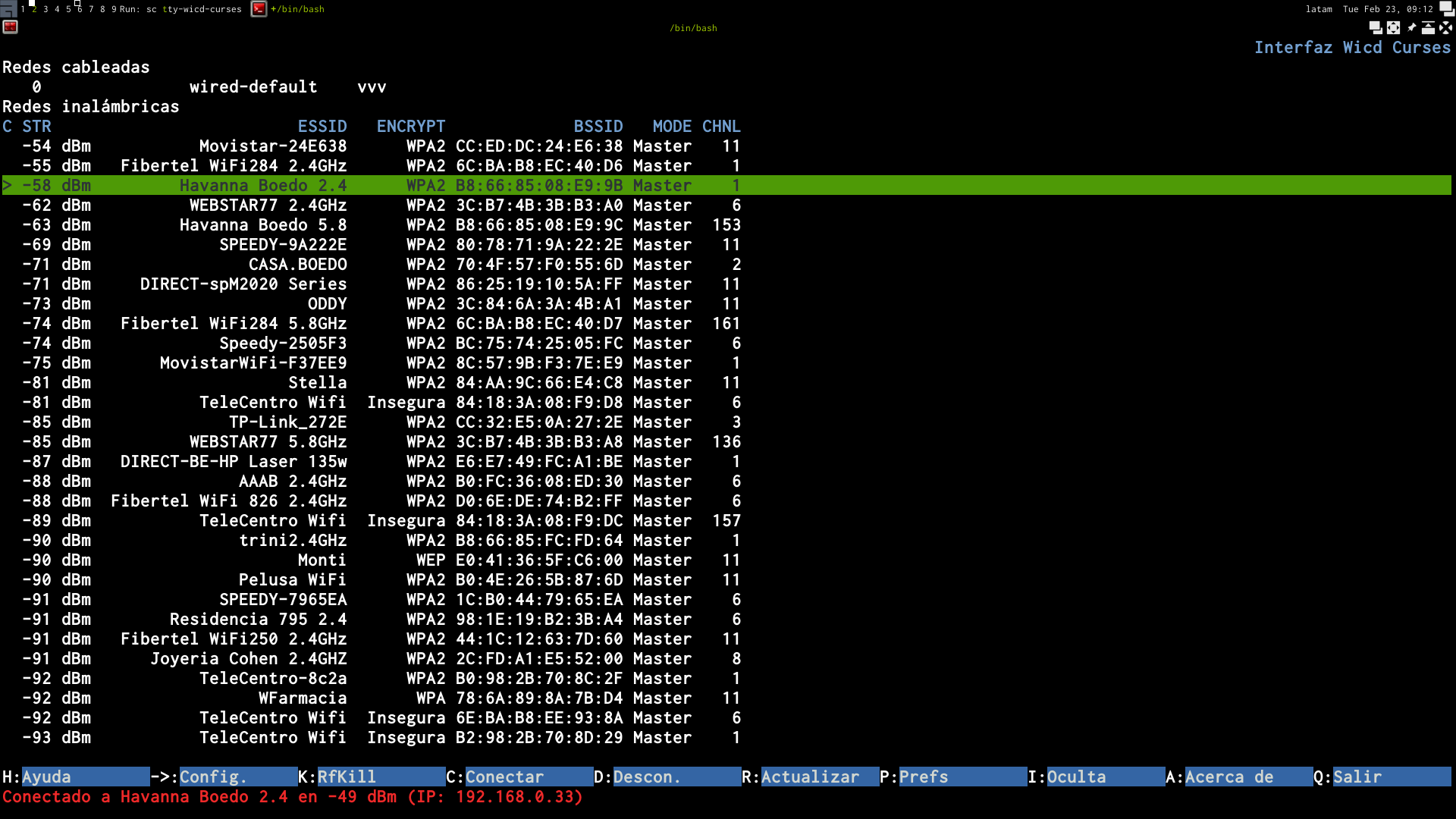Maximize window with the four-arrows titlebar icon

pyautogui.click(x=1393, y=28)
